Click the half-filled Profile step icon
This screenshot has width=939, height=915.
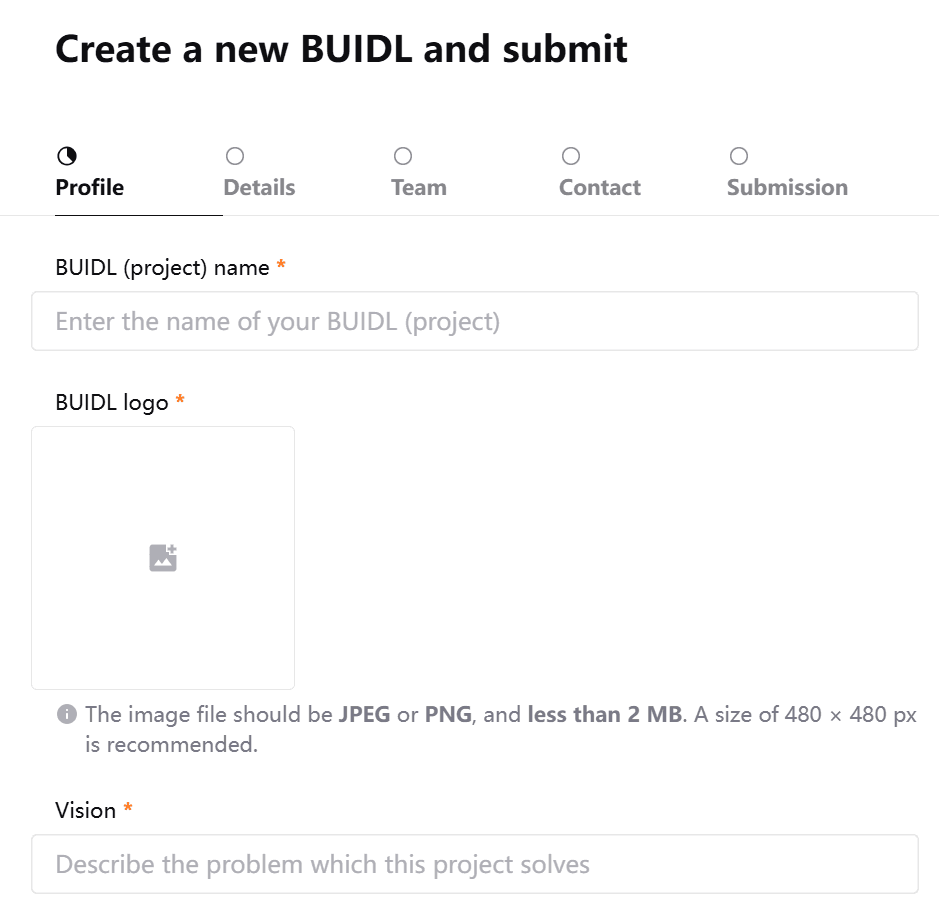coord(66,156)
